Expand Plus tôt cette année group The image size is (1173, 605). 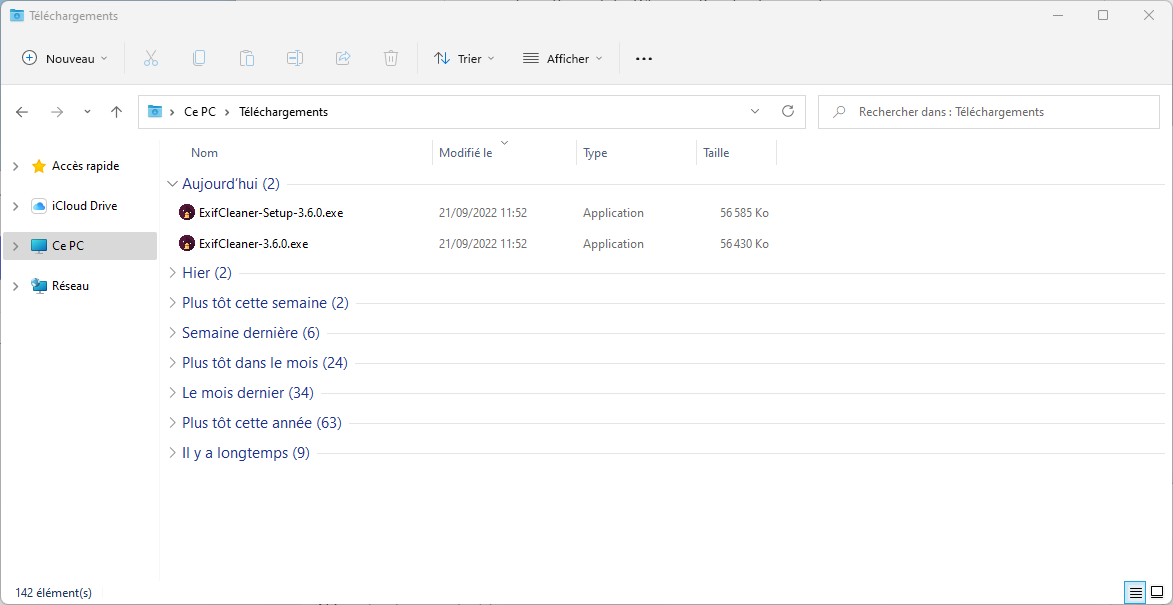click(172, 423)
